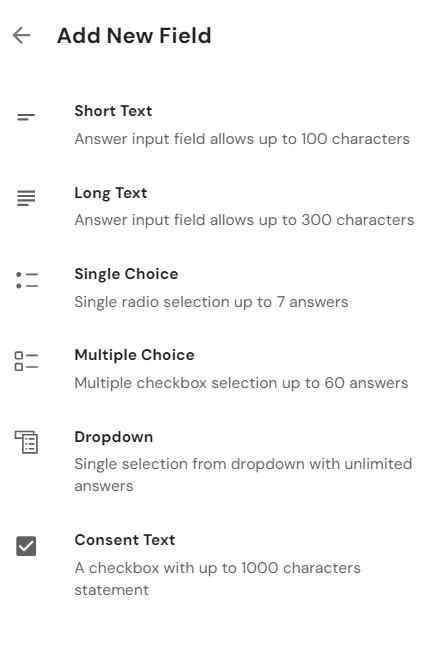Click 'Multiple checkbox selection up to 60 answers'
The width and height of the screenshot is (446, 647).
tap(241, 383)
